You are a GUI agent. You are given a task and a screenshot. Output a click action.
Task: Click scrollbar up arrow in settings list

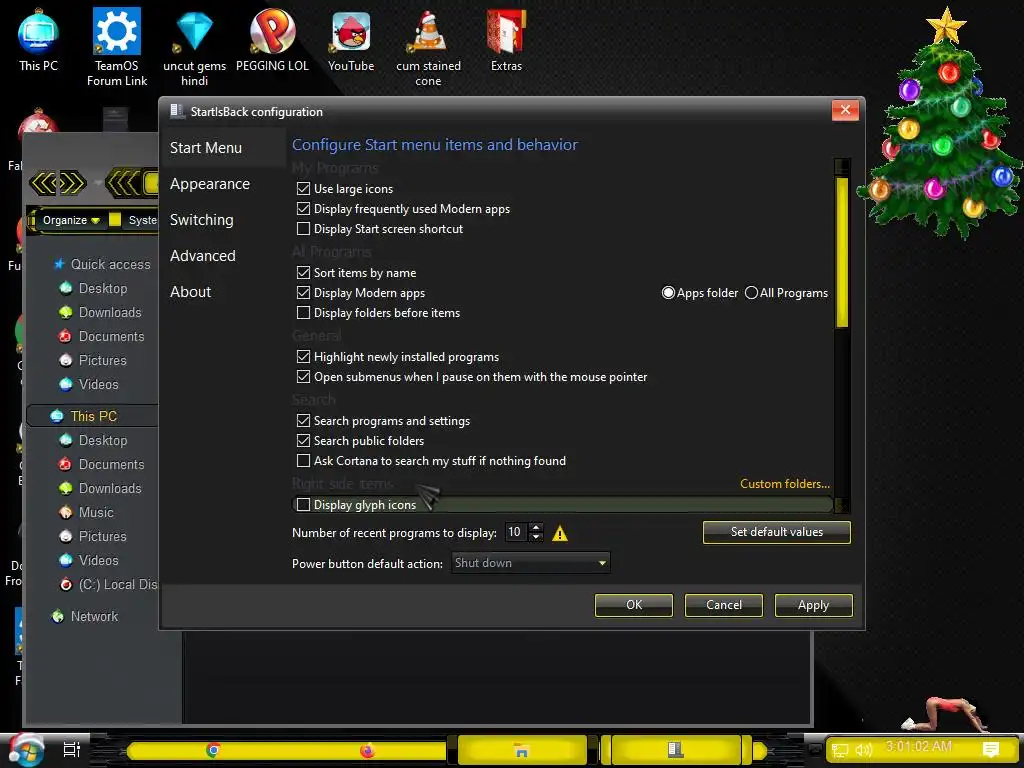tap(842, 165)
